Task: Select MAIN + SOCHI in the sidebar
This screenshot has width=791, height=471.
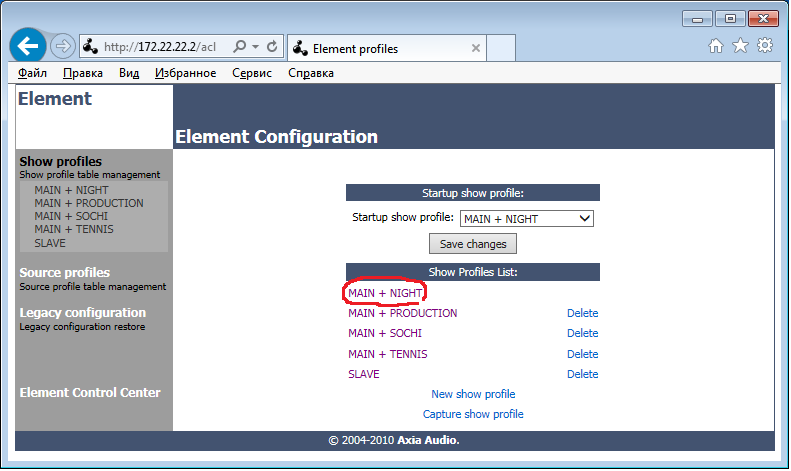Action: [x=71, y=216]
